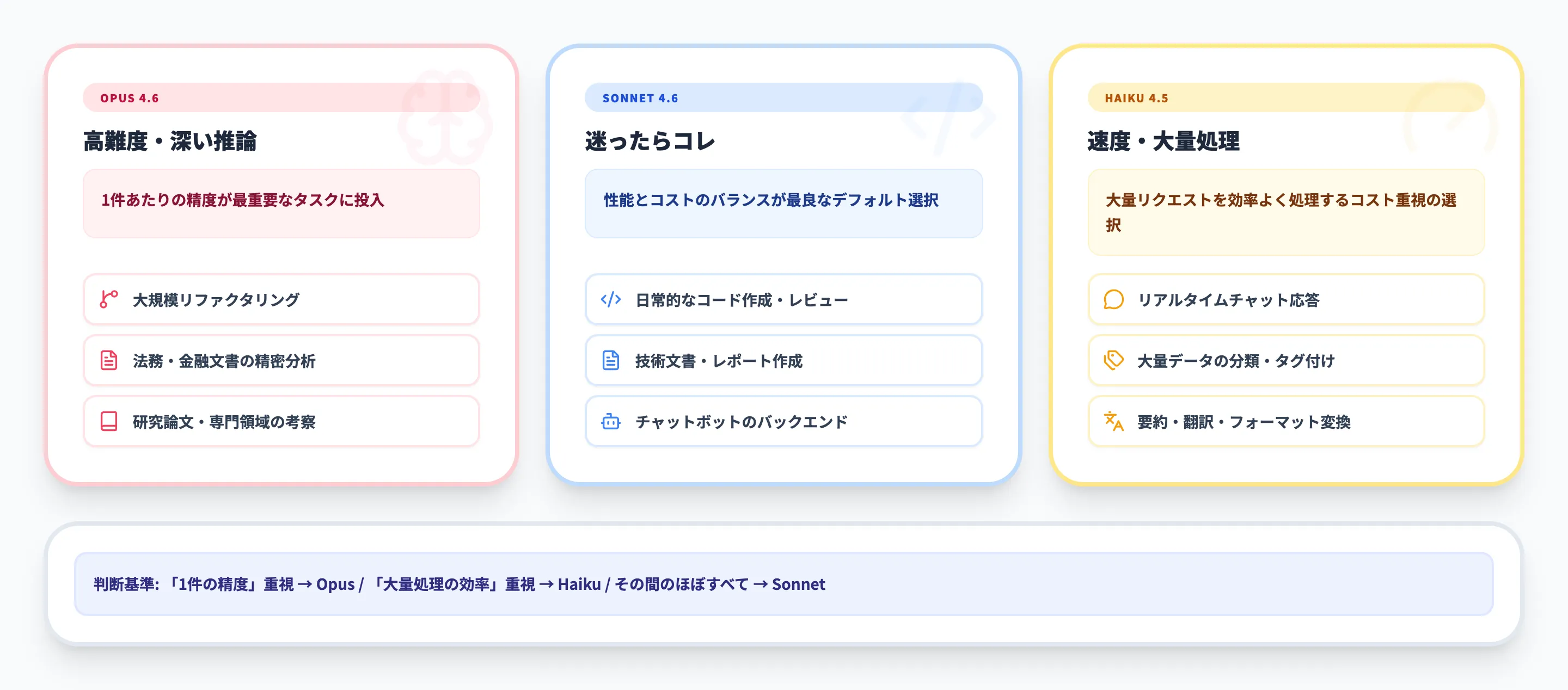Click the 性能とコストのバランス description box
The image size is (1568, 690).
pos(783,203)
